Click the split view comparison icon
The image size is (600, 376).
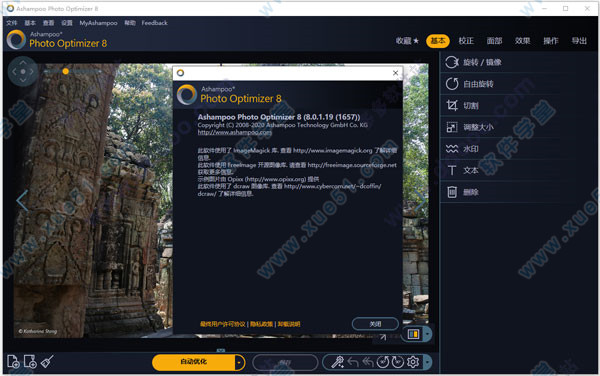point(413,334)
